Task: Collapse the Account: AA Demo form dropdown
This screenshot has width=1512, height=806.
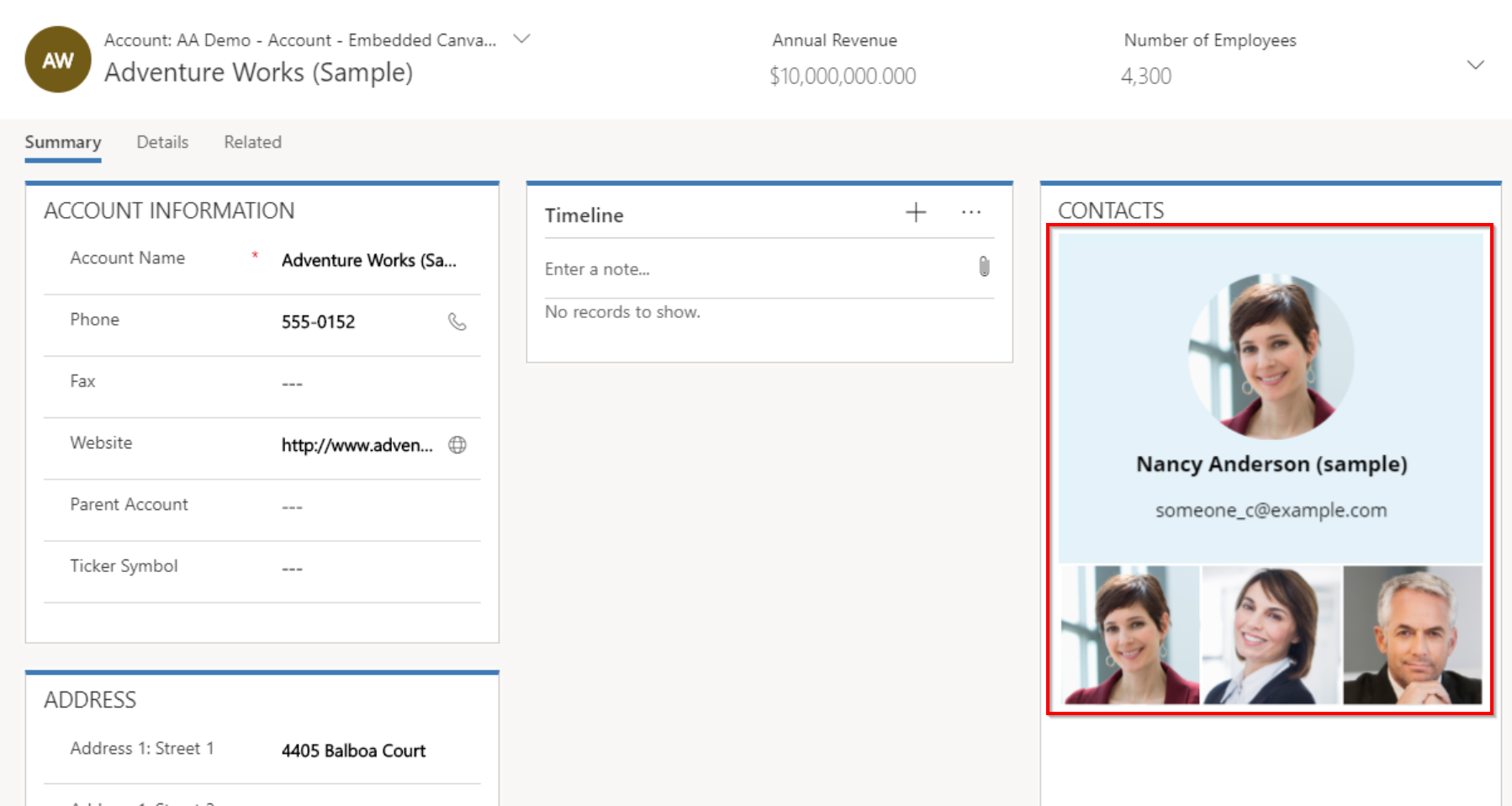Action: 521,39
